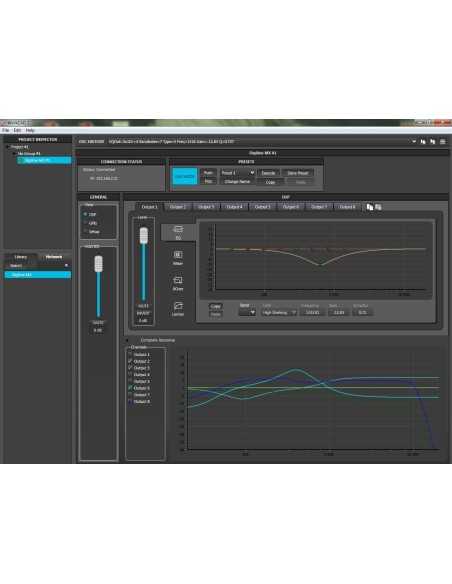The width and height of the screenshot is (452, 584).
Task: Open the Help menu
Action: [30, 130]
